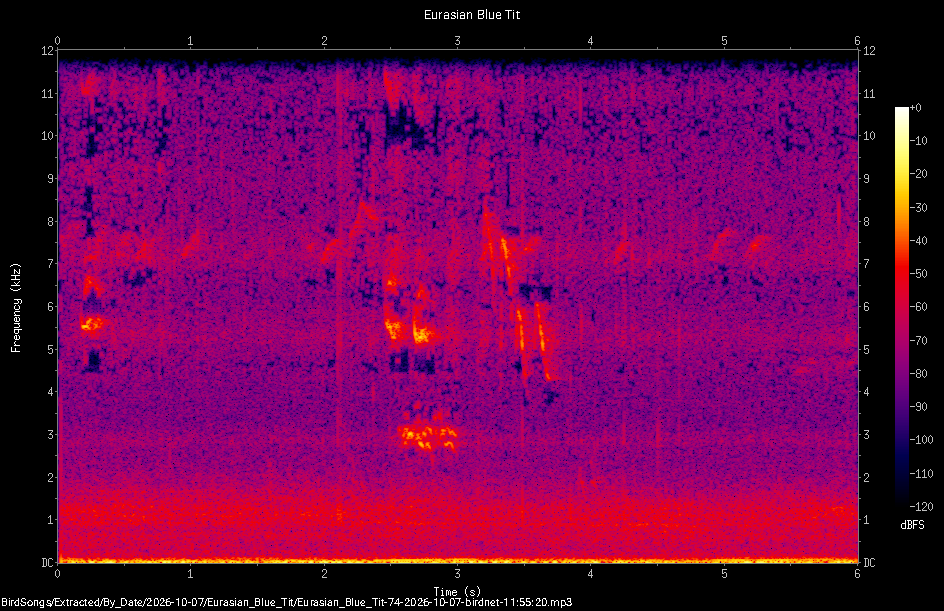The image size is (944, 611).
Task: Click the 'DC' label on right frequency axis
Action: (x=869, y=563)
